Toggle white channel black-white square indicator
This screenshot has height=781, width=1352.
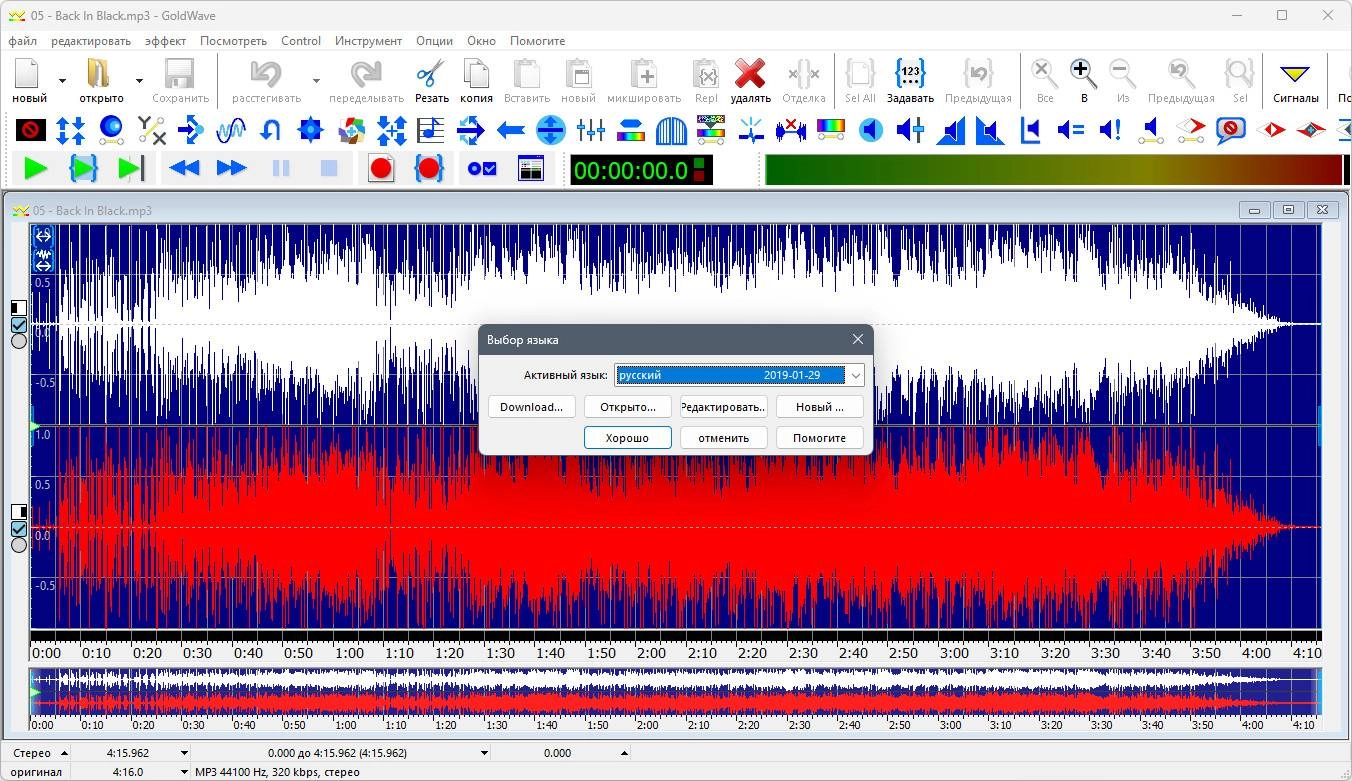coord(19,308)
